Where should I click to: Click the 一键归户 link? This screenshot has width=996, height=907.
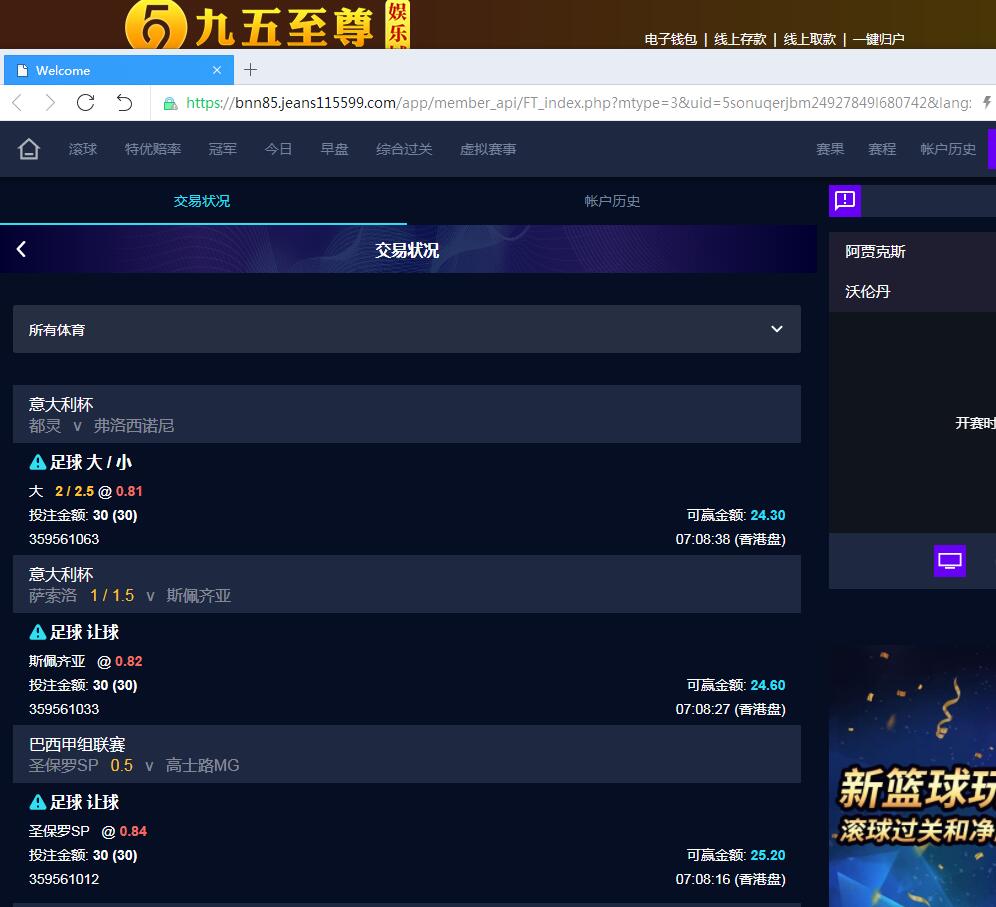coord(878,39)
